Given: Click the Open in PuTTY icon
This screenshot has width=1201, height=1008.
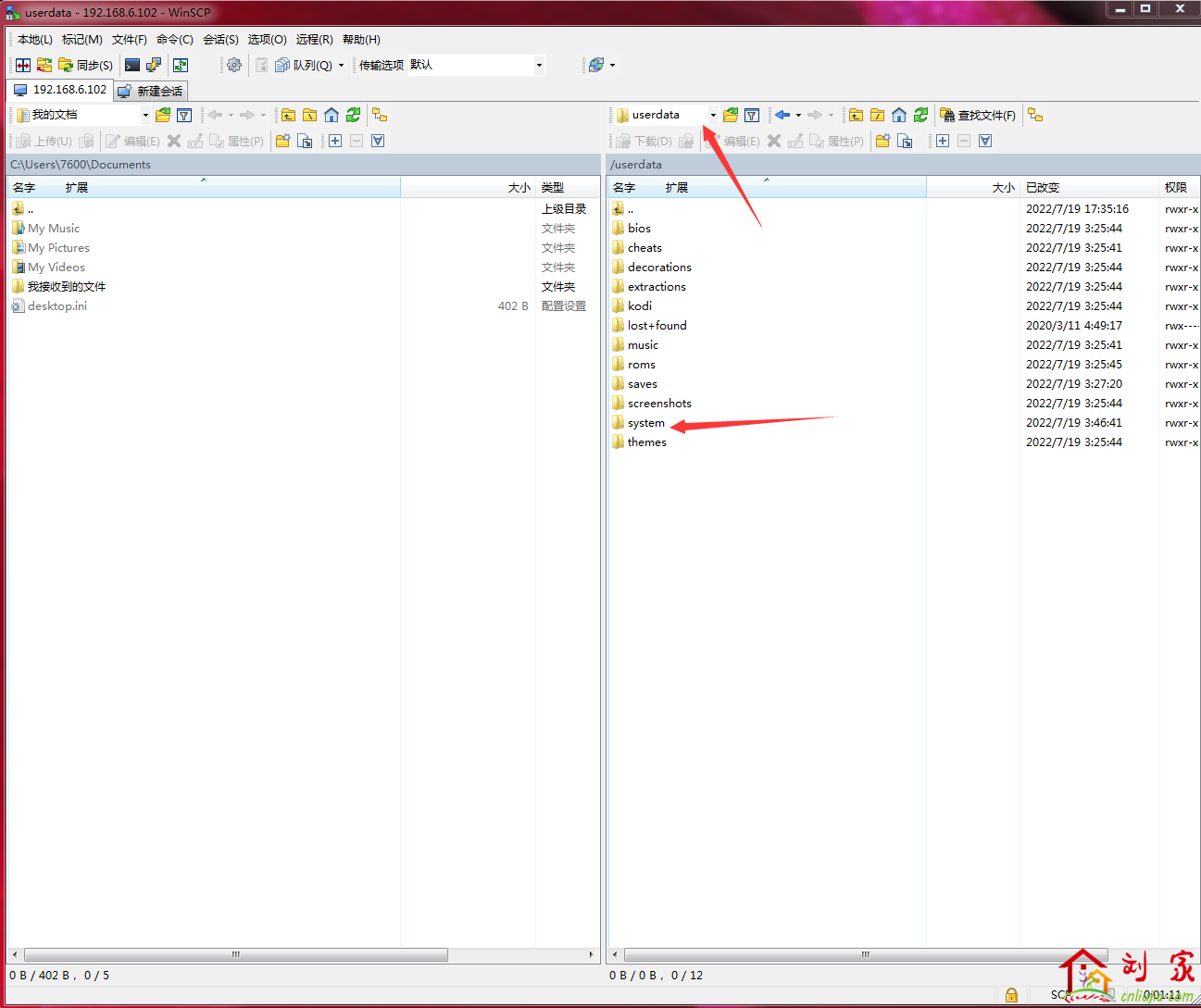Looking at the screenshot, I should 154,65.
